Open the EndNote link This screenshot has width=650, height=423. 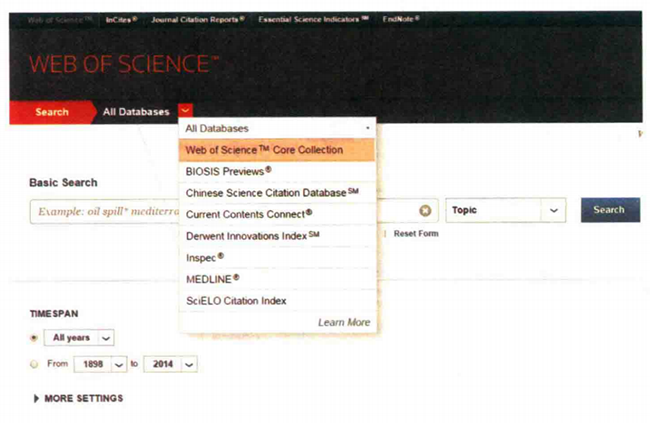401,19
